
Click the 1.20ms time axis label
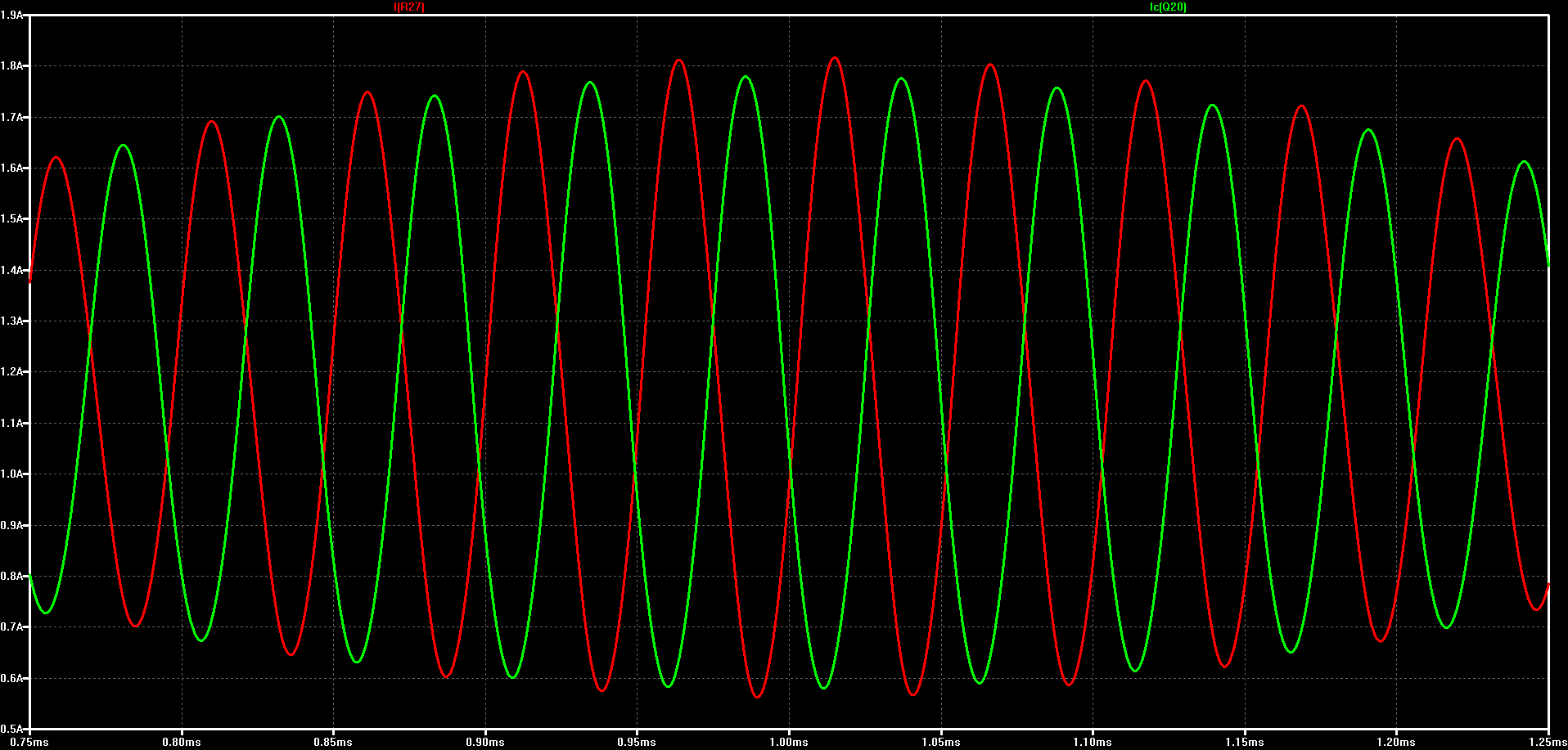(1396, 743)
